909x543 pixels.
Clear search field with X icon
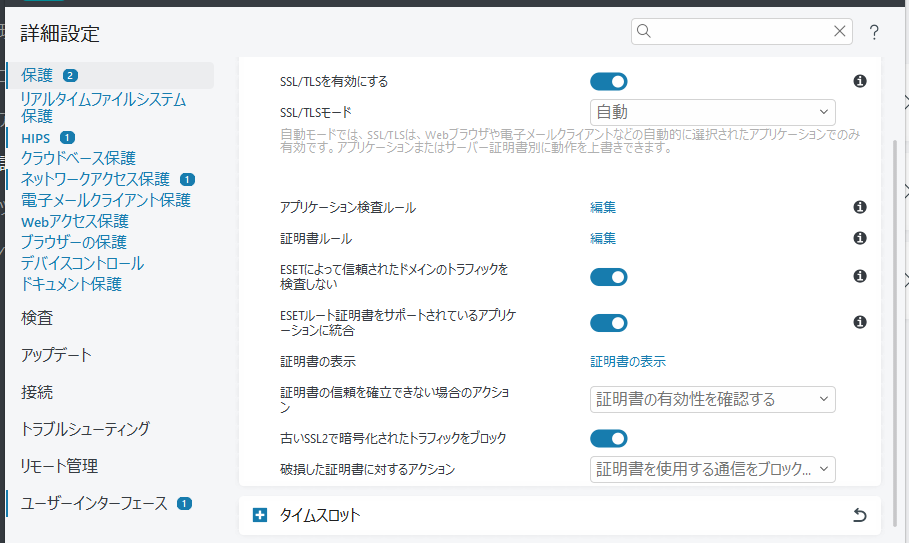click(x=840, y=32)
